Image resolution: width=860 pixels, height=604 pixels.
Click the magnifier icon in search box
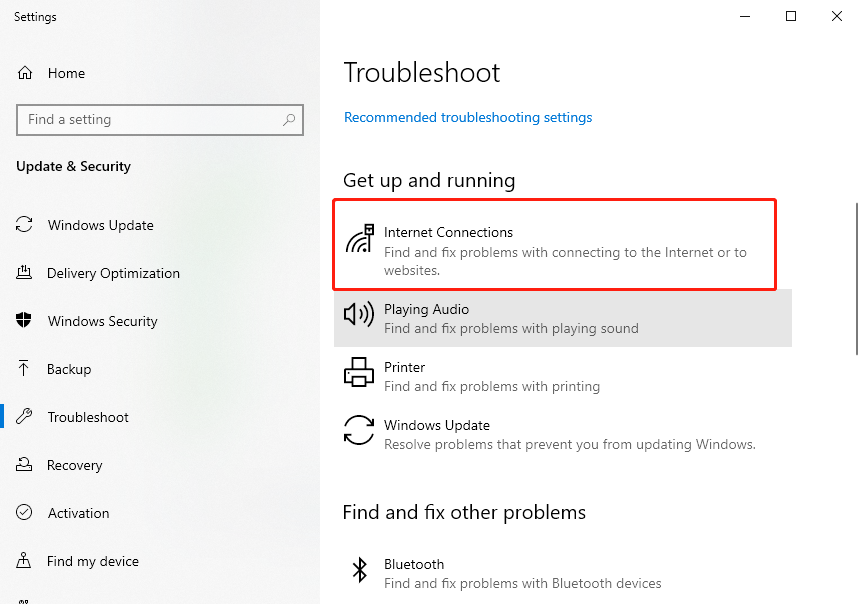point(289,120)
